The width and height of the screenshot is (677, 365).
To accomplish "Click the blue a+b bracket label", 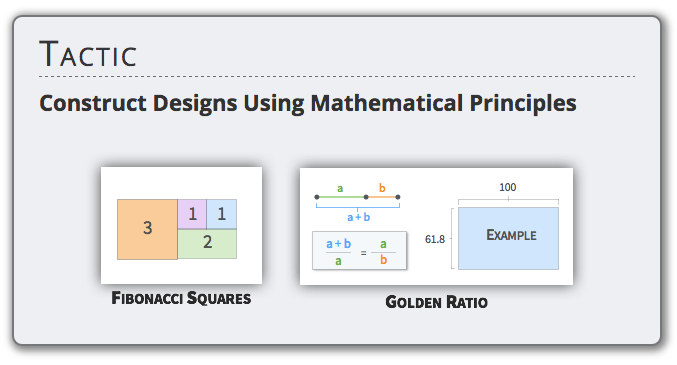I will tap(359, 217).
